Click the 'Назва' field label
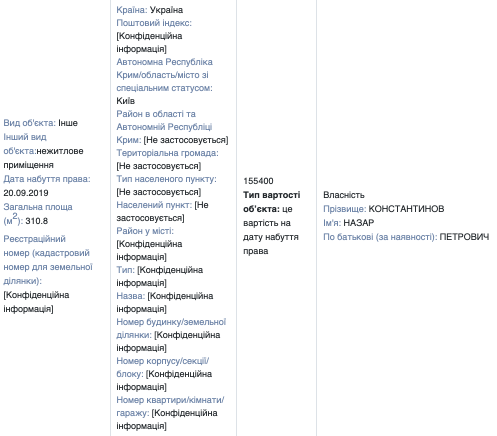Image resolution: width=497 pixels, height=436 pixels. point(131,296)
